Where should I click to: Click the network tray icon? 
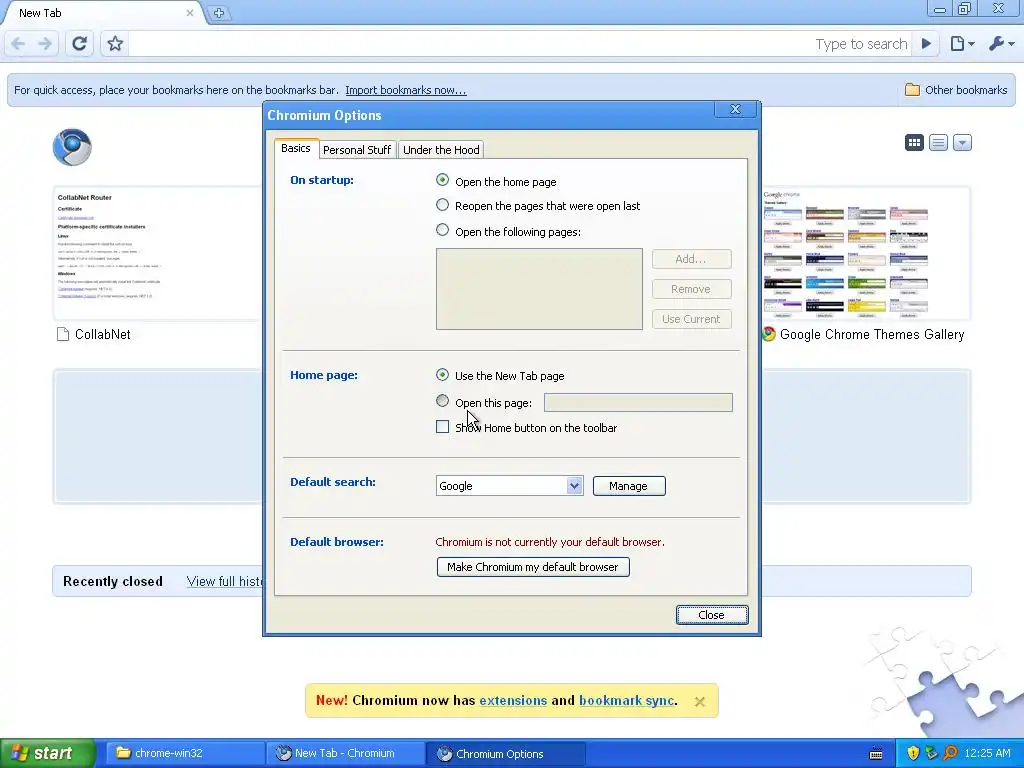click(x=931, y=753)
